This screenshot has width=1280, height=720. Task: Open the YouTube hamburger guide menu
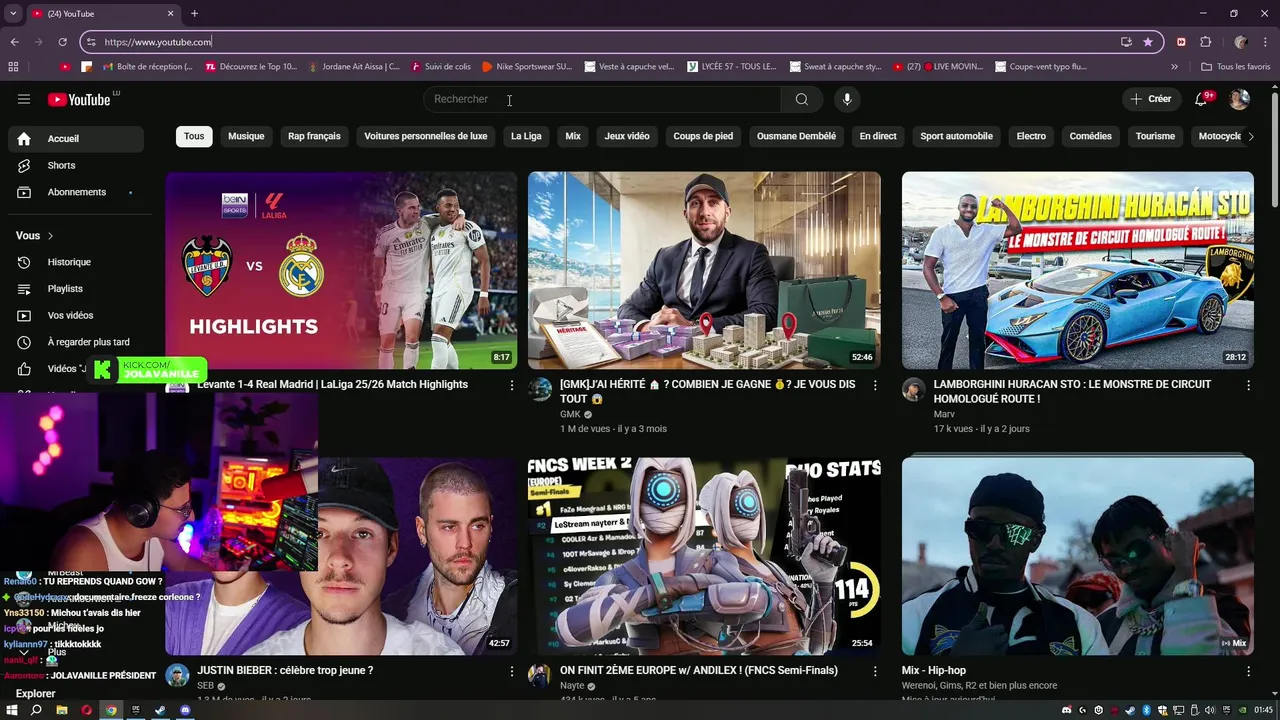pyautogui.click(x=24, y=99)
